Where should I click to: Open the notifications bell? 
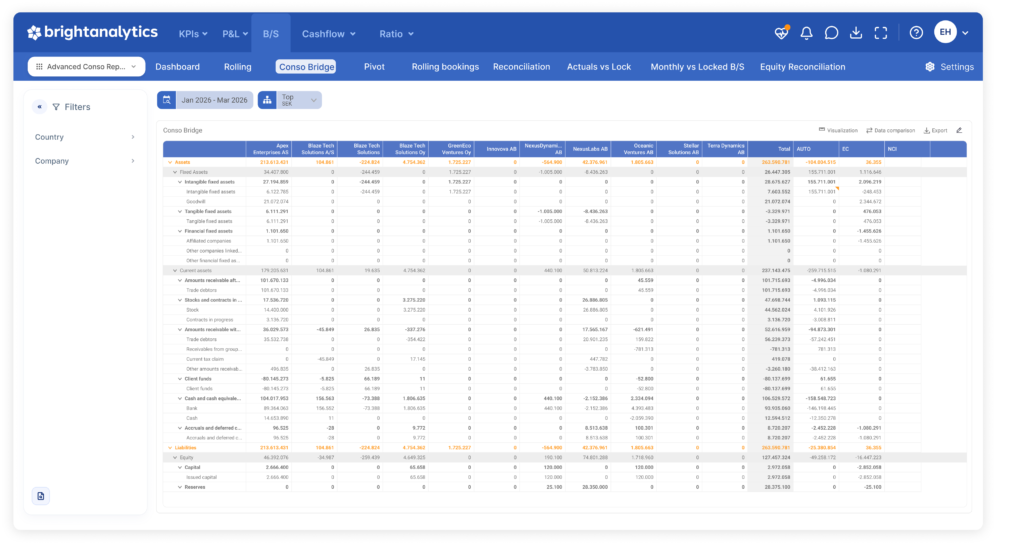[807, 33]
